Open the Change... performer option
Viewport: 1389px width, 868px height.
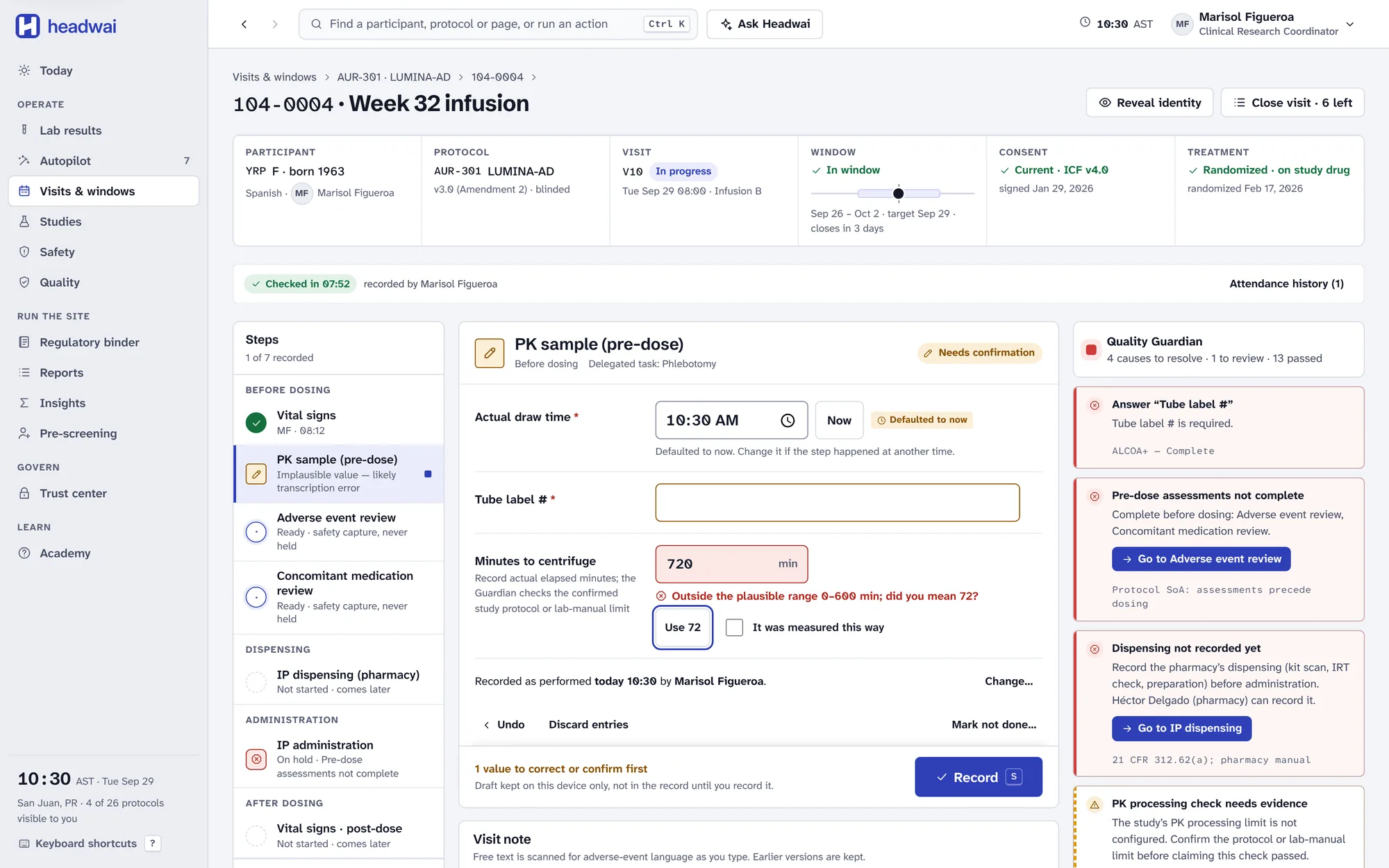(x=1008, y=681)
